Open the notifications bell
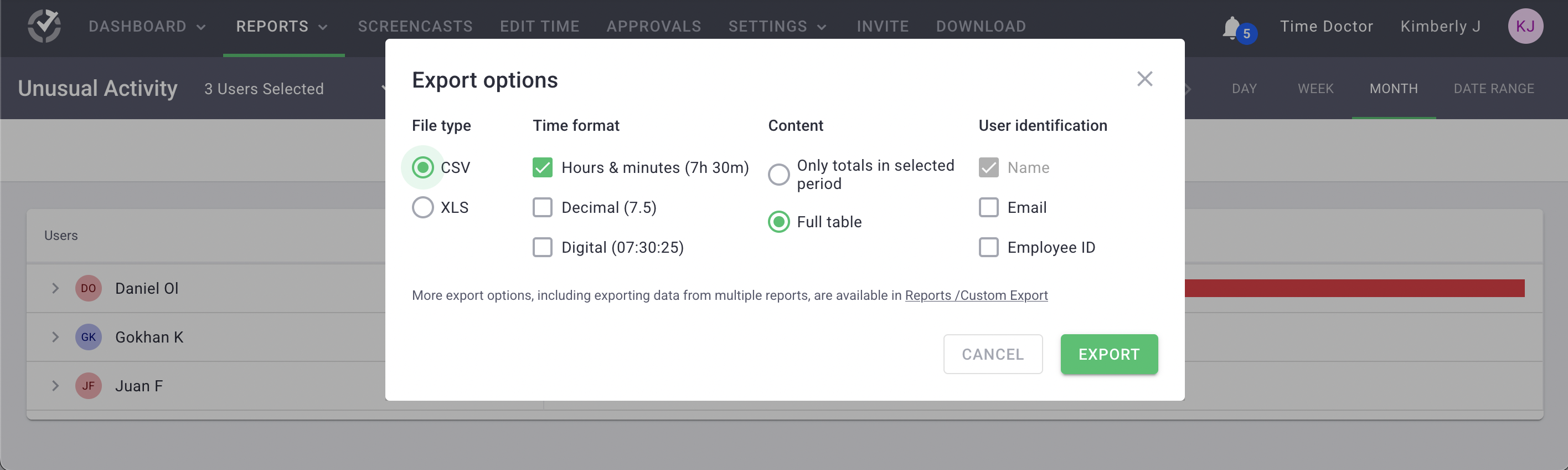The height and width of the screenshot is (470, 1568). pyautogui.click(x=1233, y=27)
